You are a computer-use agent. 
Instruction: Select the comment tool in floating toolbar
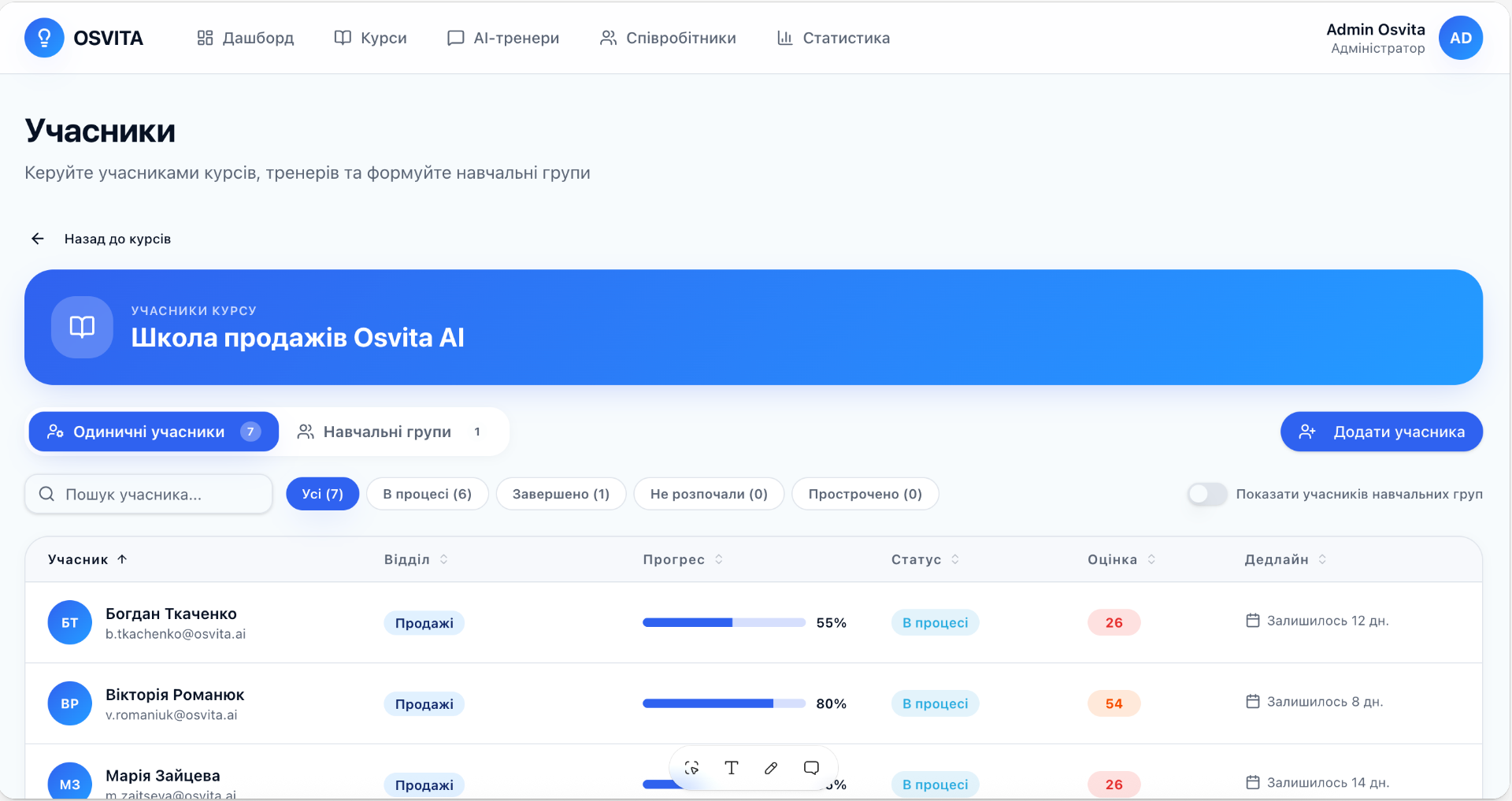pos(811,768)
